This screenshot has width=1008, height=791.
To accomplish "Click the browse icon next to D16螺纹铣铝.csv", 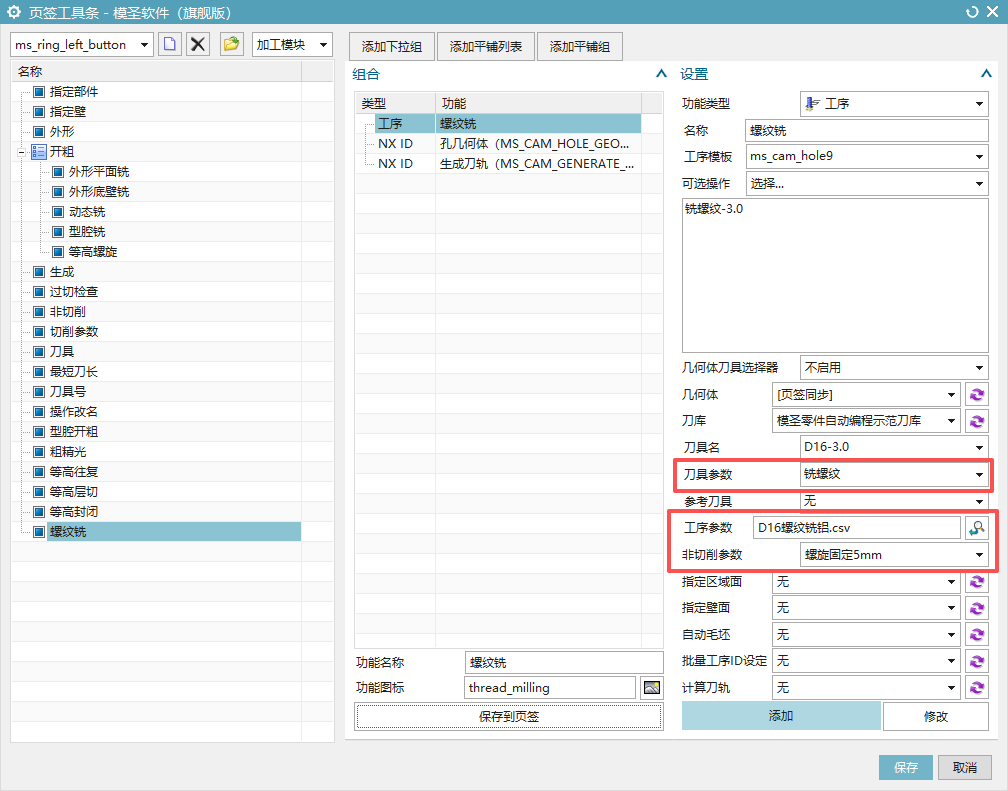I will tap(977, 528).
